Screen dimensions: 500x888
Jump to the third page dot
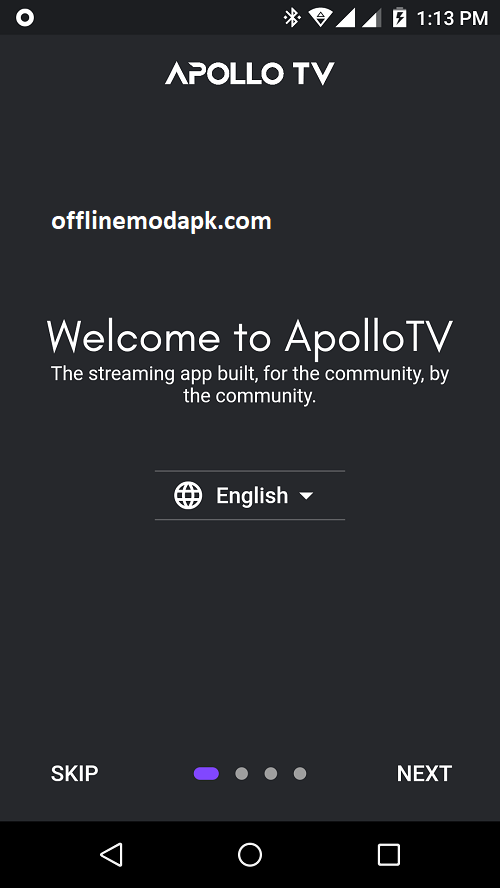point(271,774)
